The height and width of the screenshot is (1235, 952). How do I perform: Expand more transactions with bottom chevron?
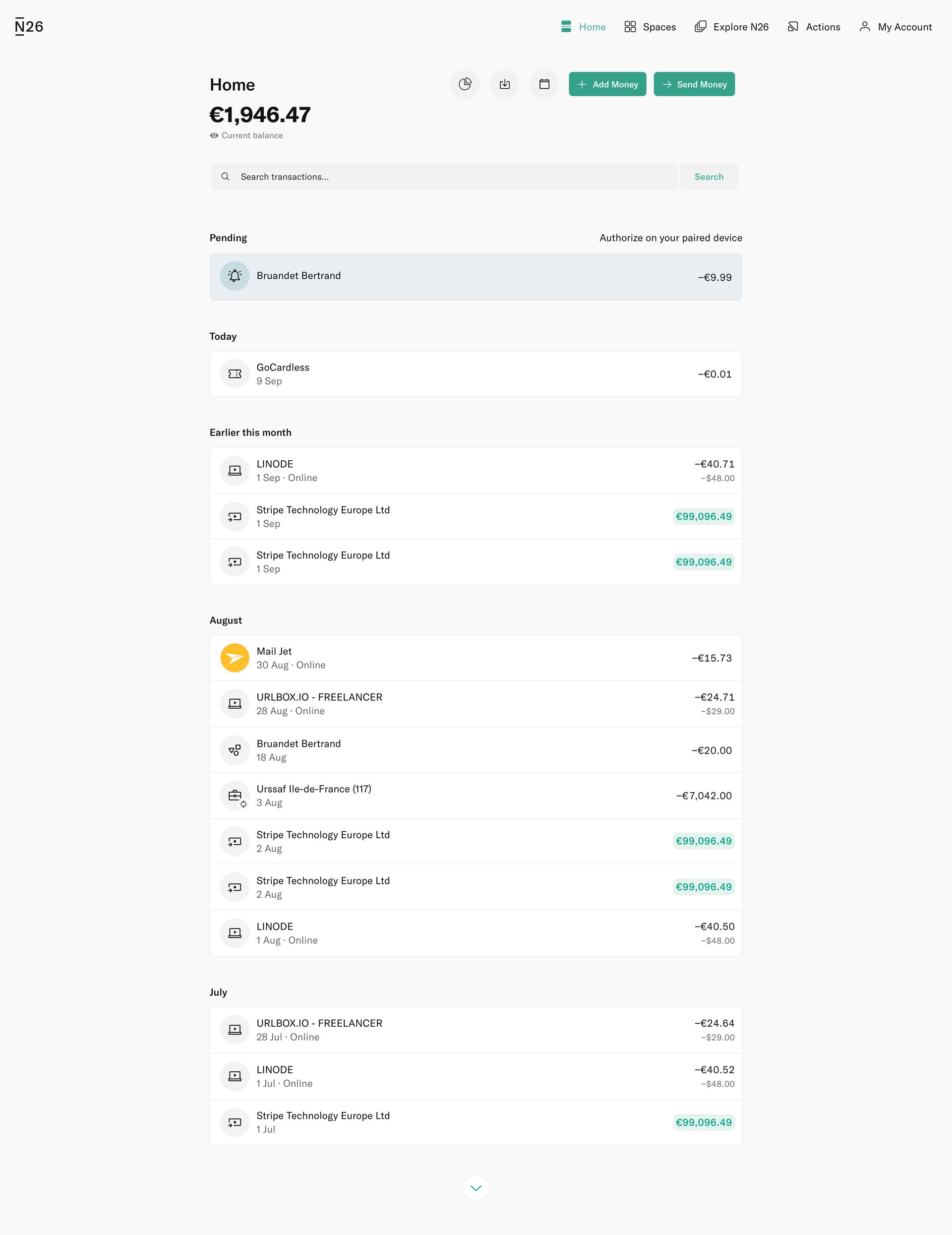click(x=476, y=1188)
